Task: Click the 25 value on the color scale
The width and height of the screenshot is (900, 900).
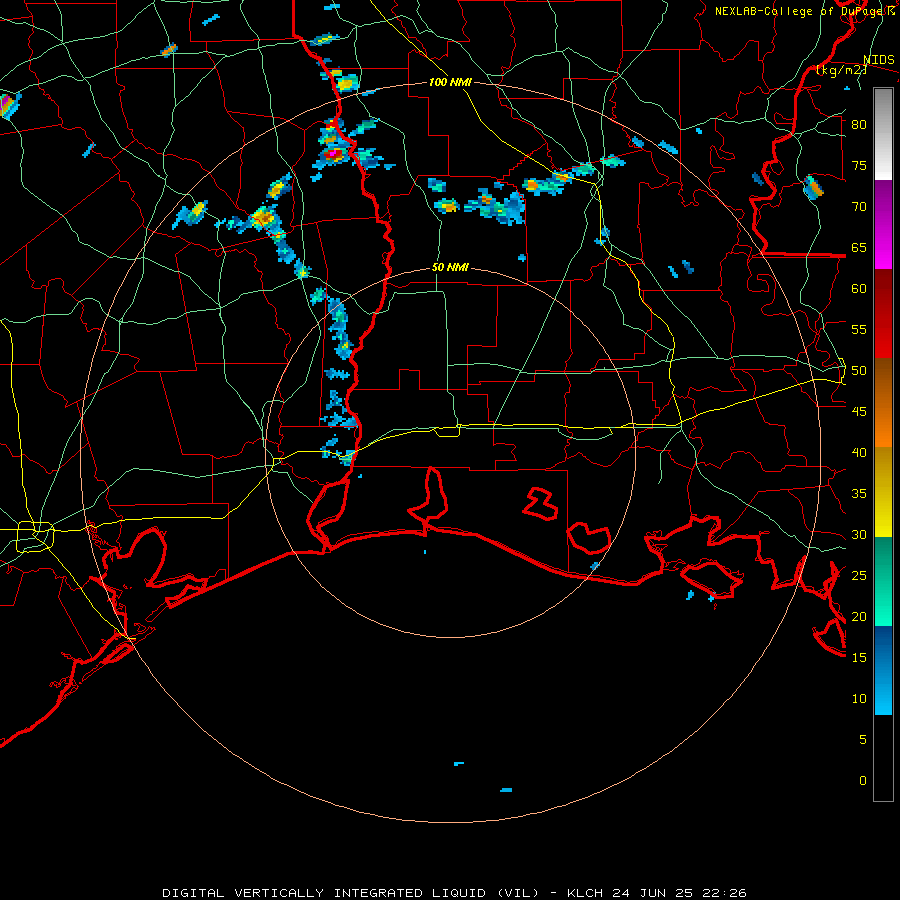Action: point(859,576)
